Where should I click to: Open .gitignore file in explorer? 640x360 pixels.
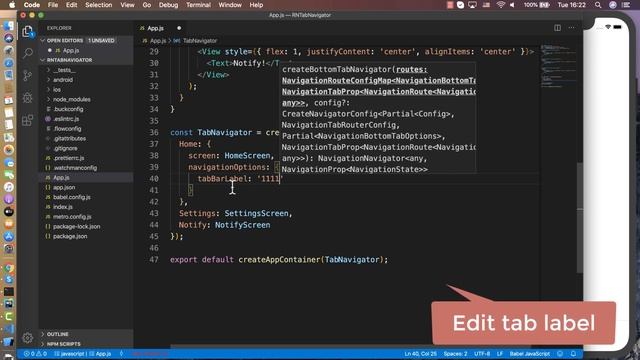65,149
